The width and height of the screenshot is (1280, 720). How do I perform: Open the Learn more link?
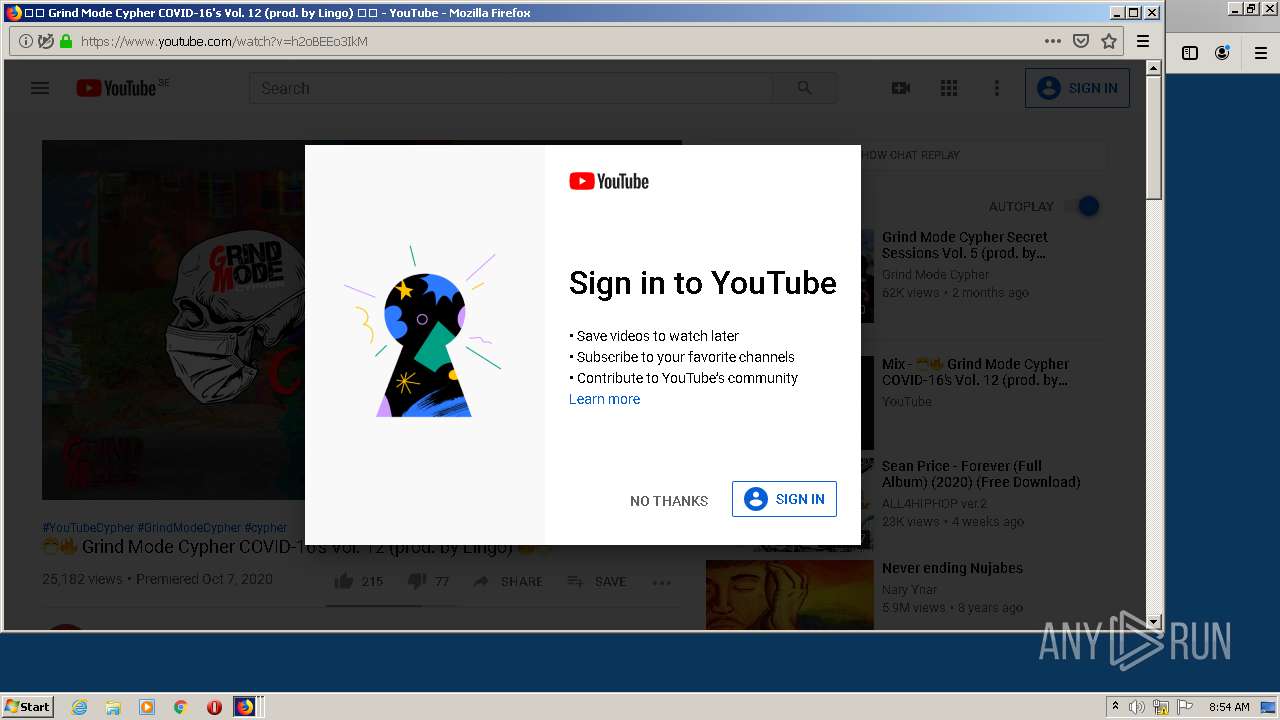(604, 399)
